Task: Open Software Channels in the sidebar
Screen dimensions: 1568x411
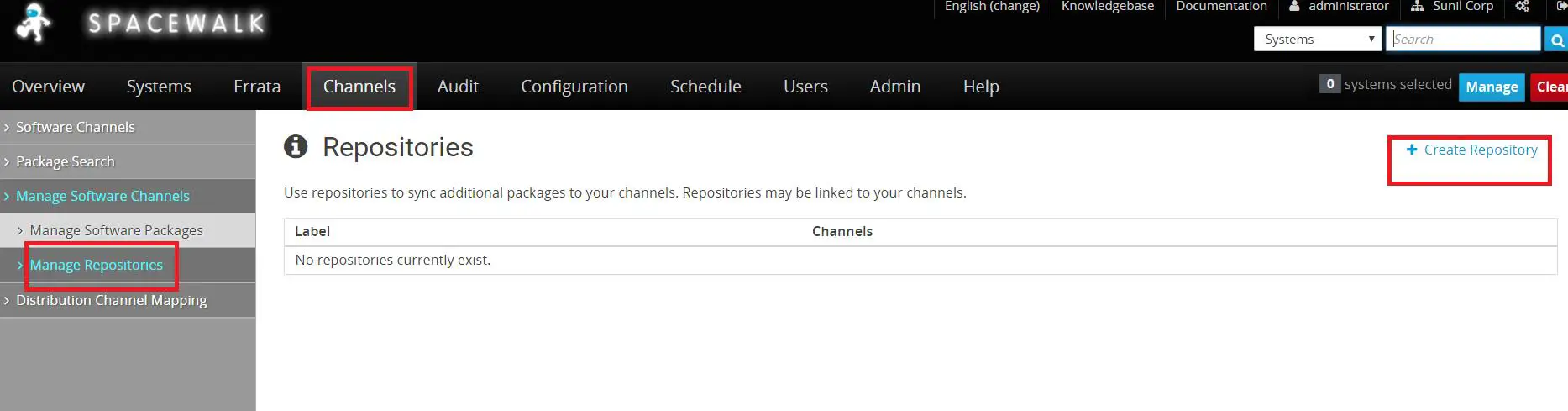Action: coord(76,127)
